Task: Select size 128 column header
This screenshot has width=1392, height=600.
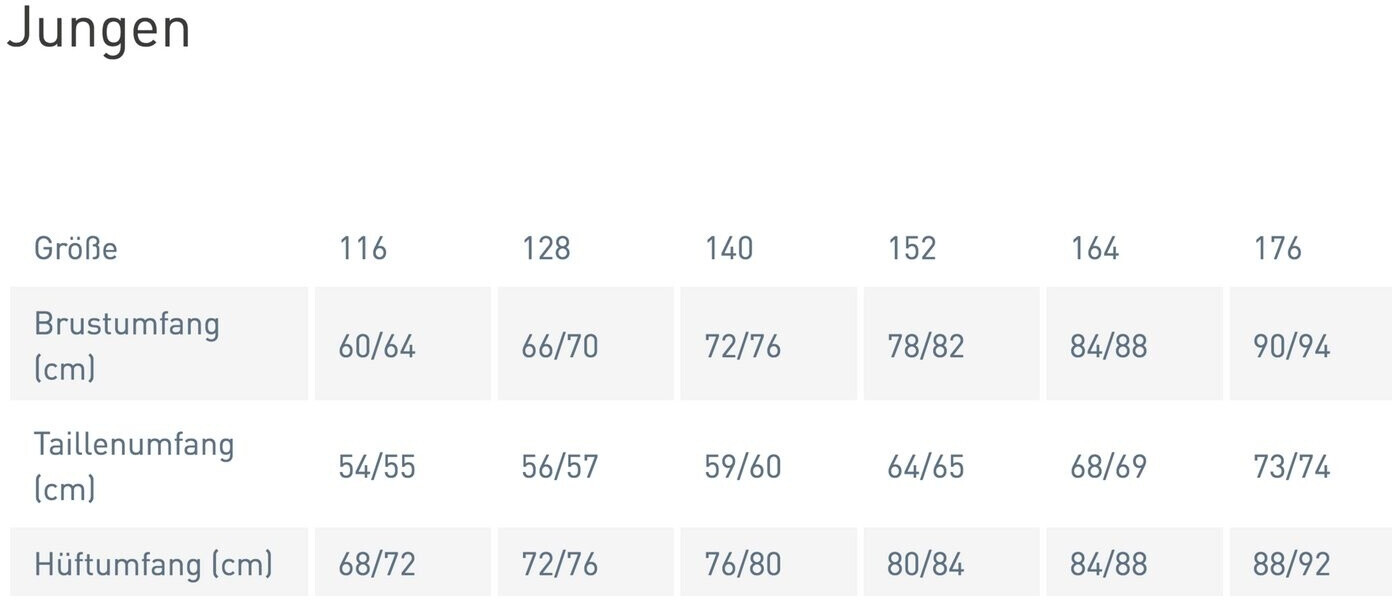Action: pyautogui.click(x=546, y=248)
